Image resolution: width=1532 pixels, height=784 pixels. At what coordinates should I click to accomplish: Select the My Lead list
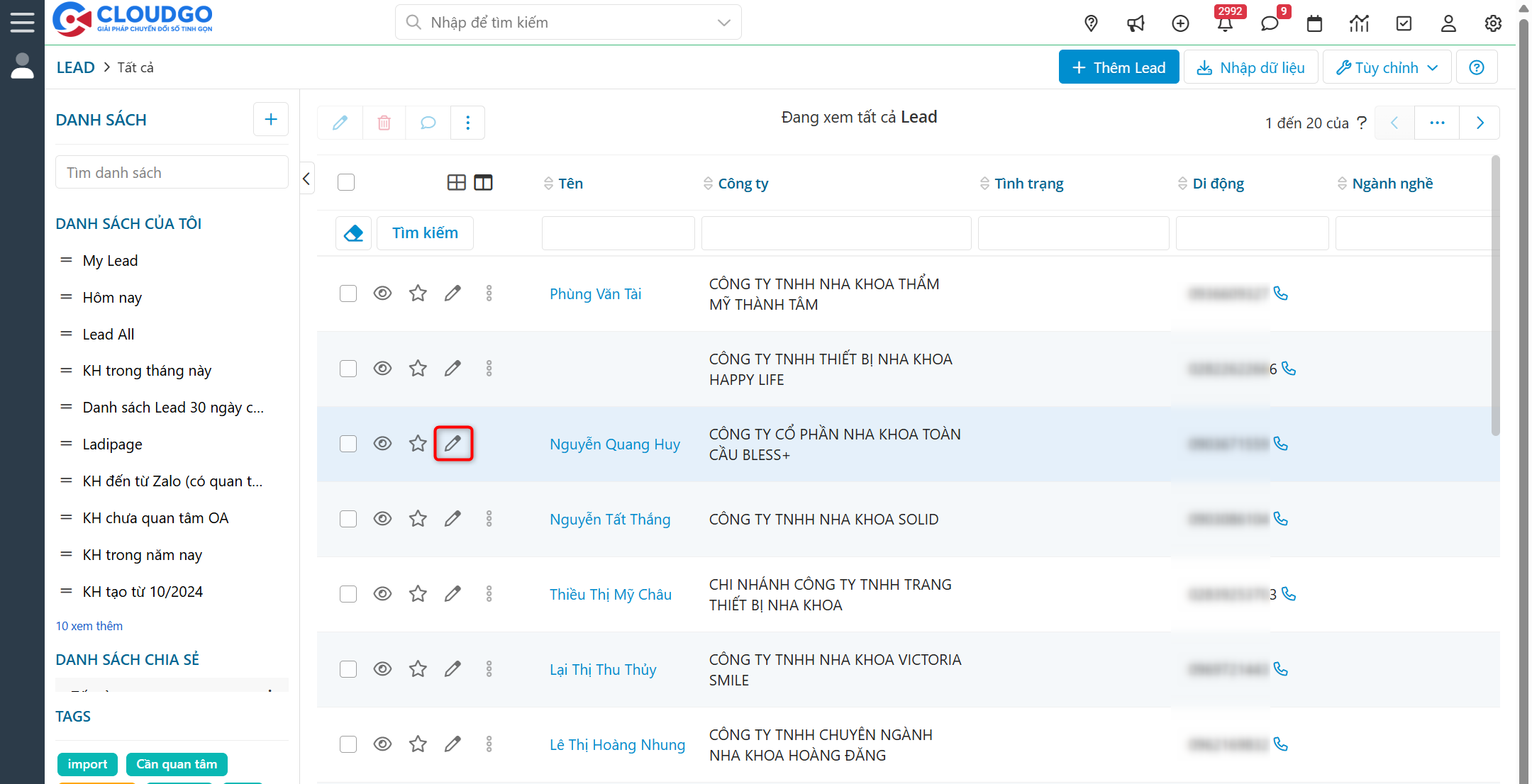click(110, 261)
